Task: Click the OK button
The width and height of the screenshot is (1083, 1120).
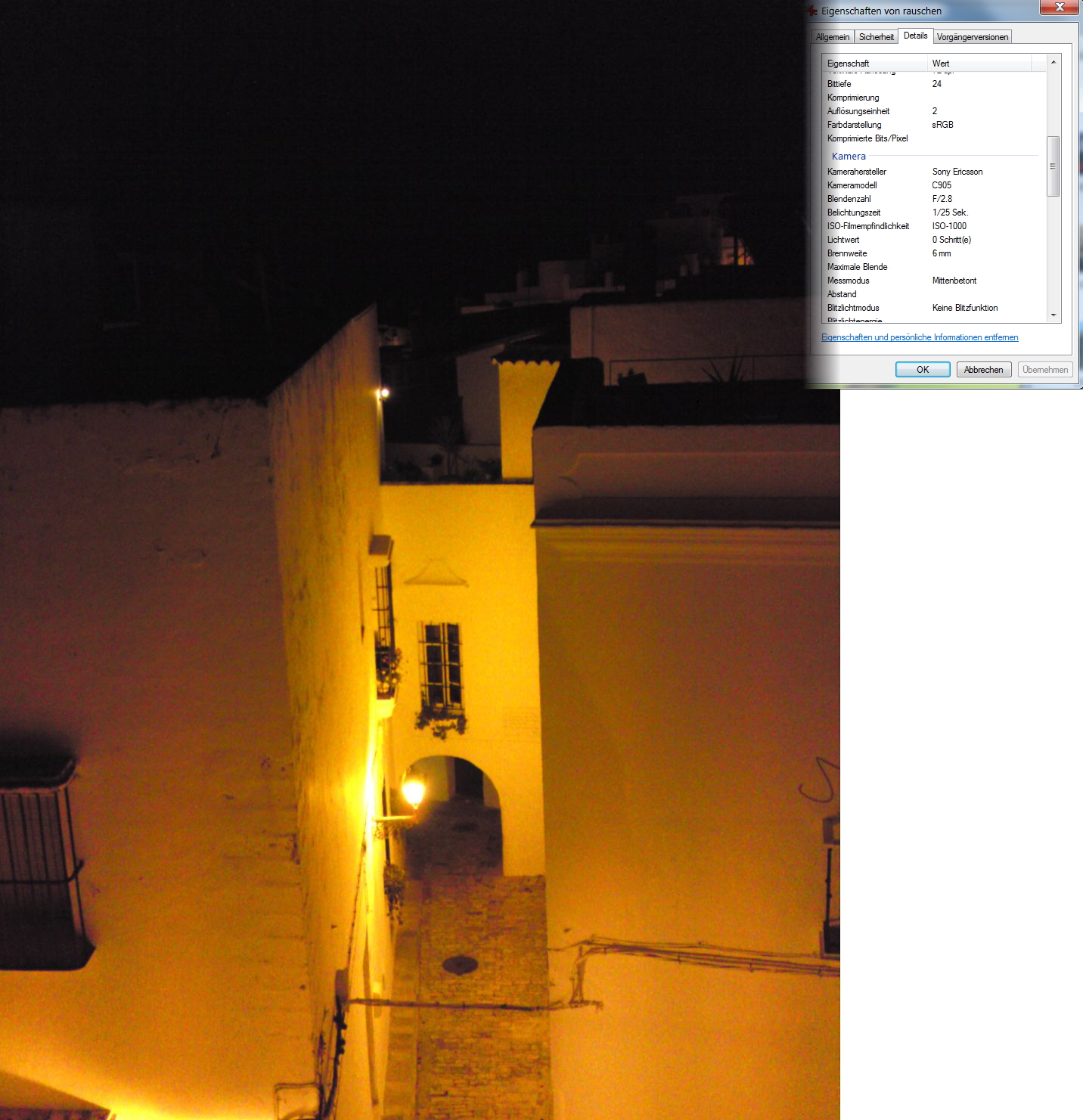Action: tap(923, 370)
